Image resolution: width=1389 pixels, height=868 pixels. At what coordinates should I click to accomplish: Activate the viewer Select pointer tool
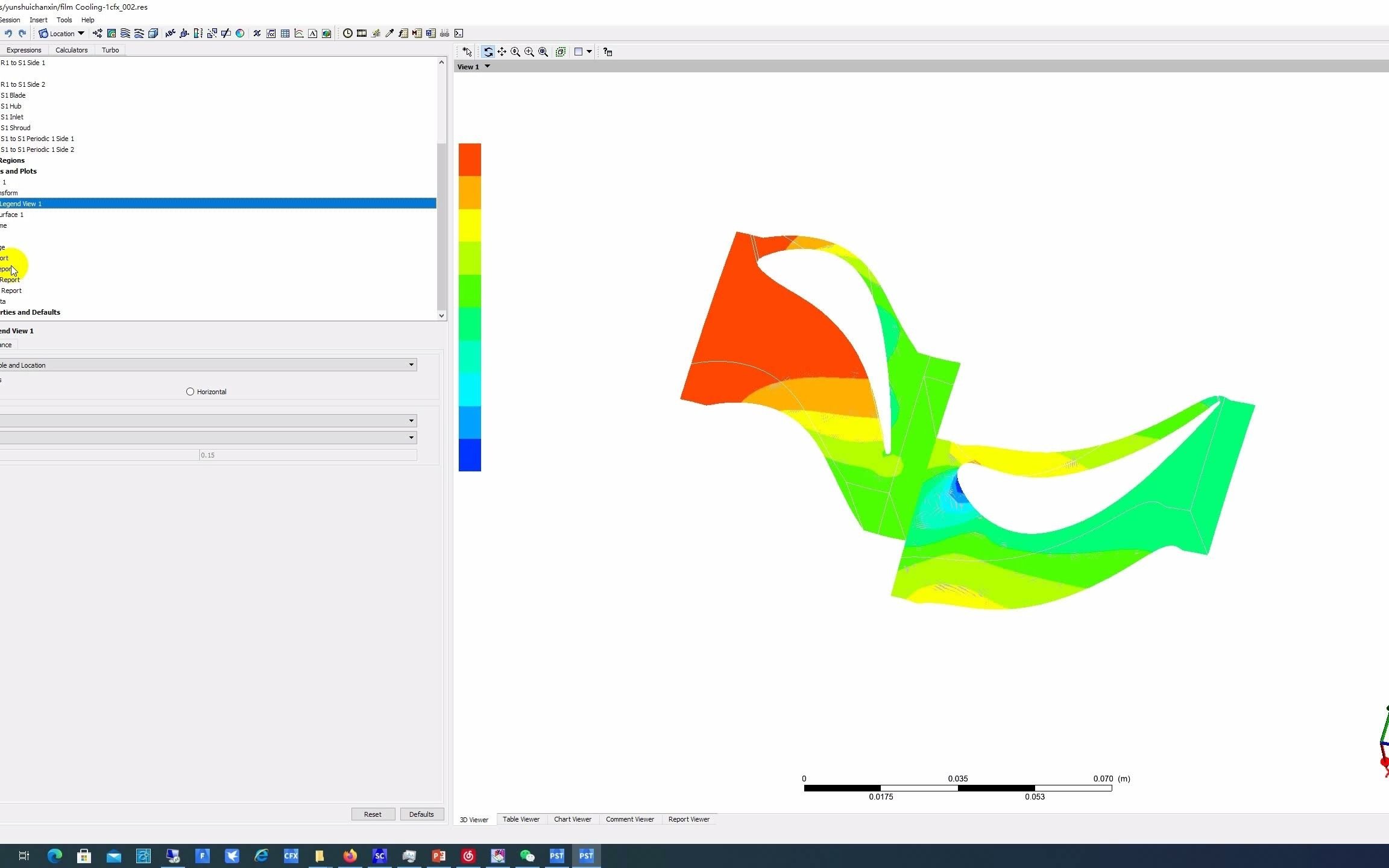467,52
